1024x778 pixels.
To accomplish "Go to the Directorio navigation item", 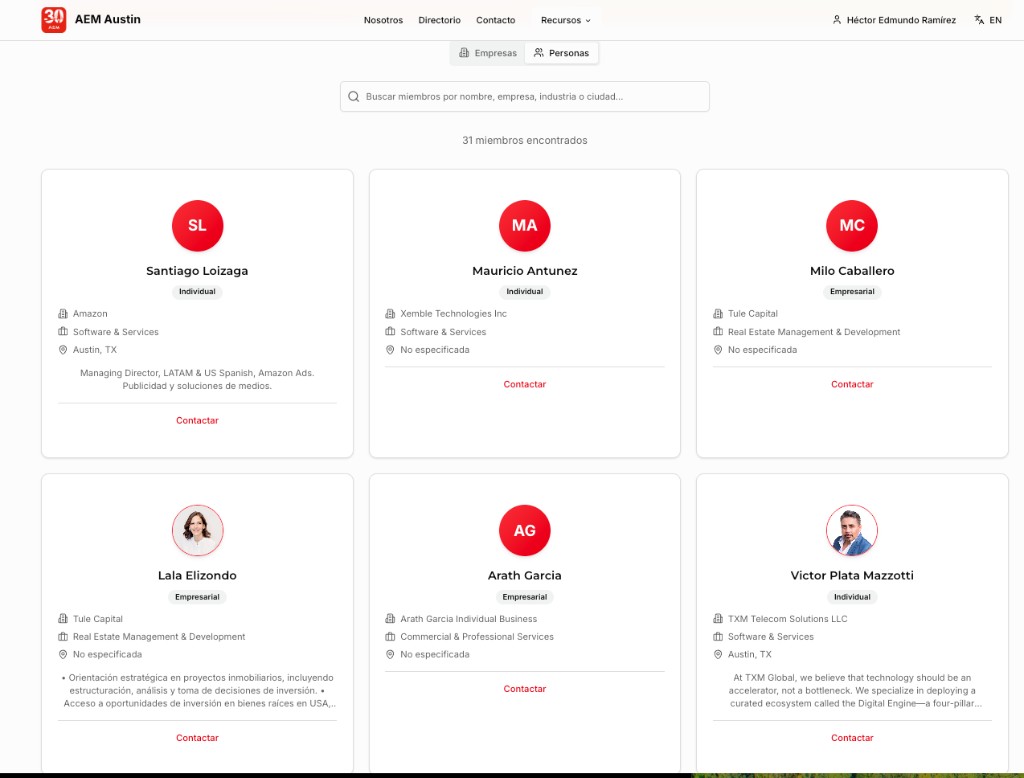I will click(439, 20).
